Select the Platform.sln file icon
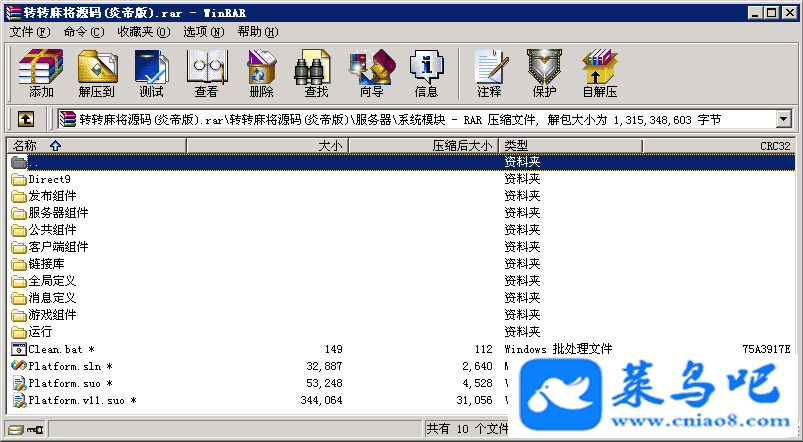The width and height of the screenshot is (803, 442). (x=19, y=366)
